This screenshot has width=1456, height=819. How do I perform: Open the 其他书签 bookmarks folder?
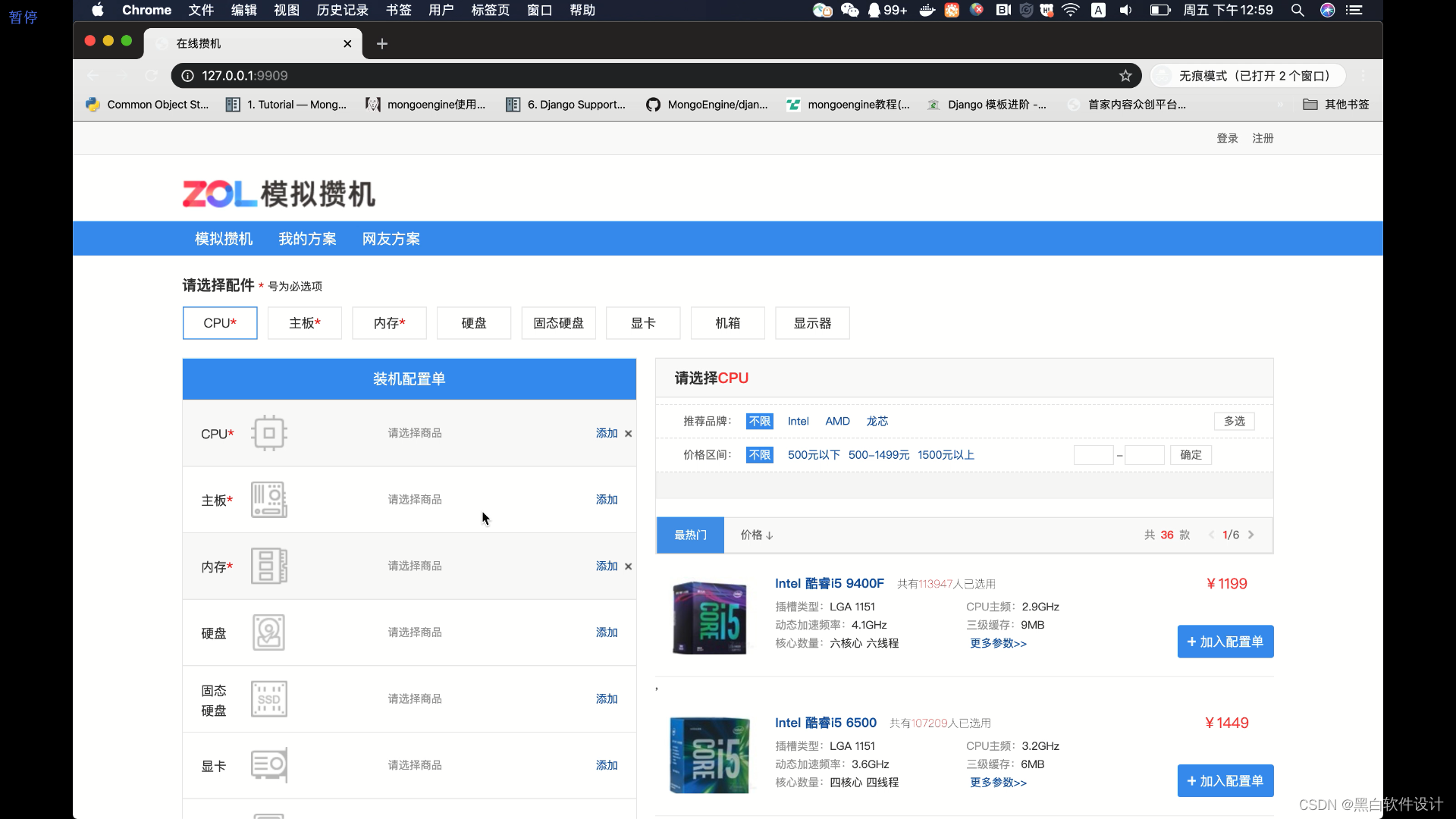click(x=1336, y=105)
